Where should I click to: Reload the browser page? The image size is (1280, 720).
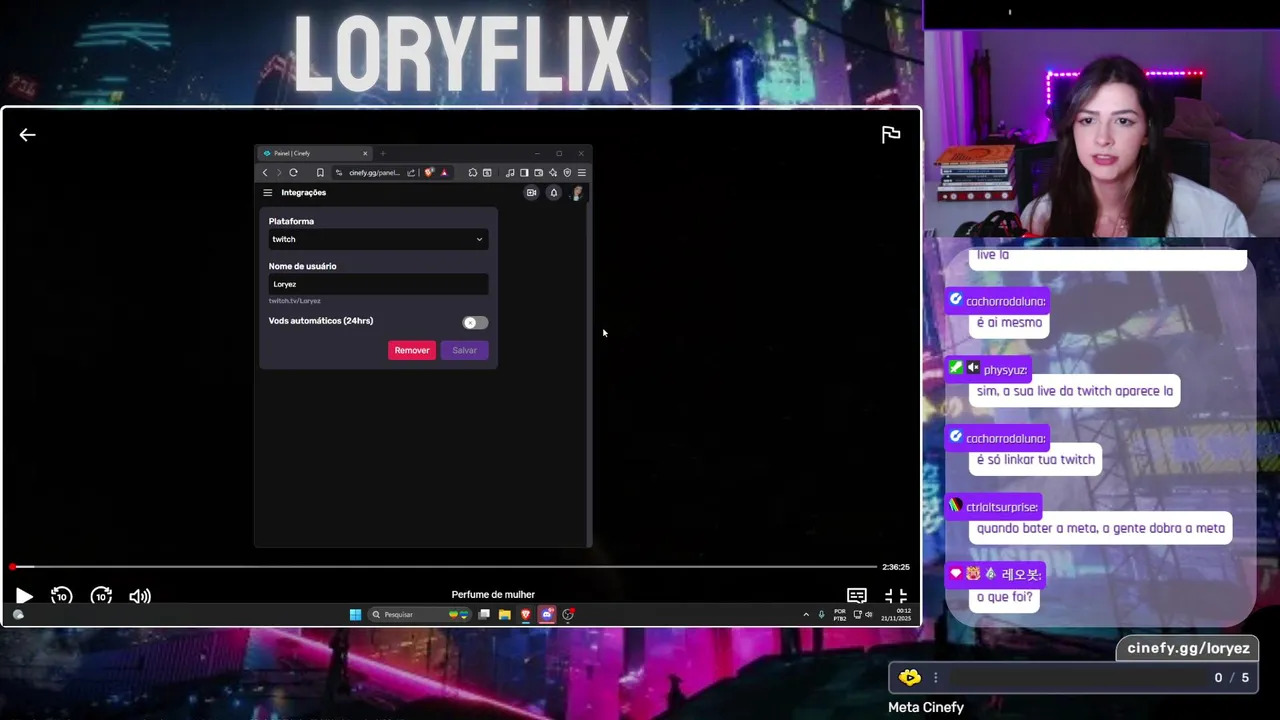(293, 172)
